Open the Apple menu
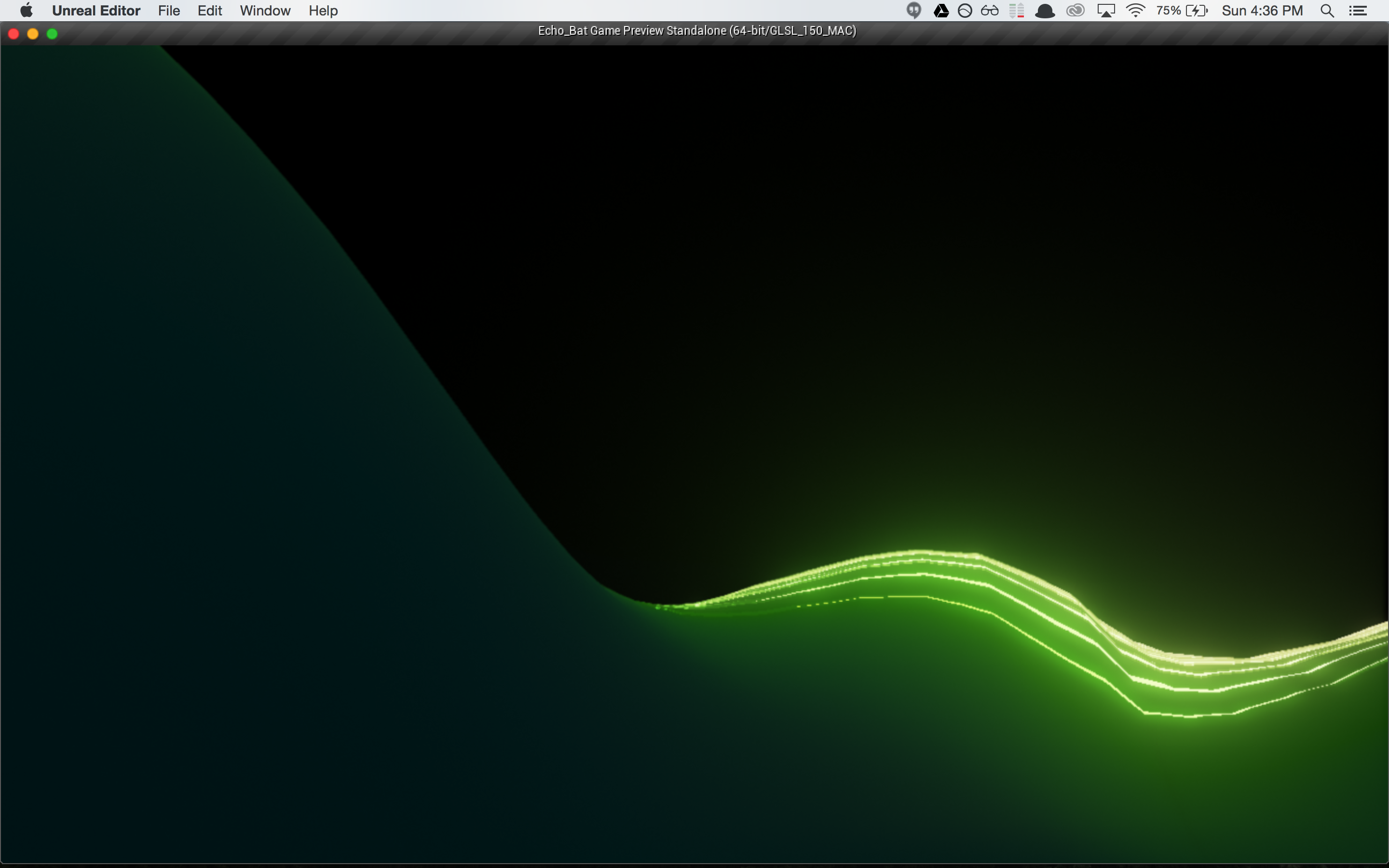 click(27, 10)
